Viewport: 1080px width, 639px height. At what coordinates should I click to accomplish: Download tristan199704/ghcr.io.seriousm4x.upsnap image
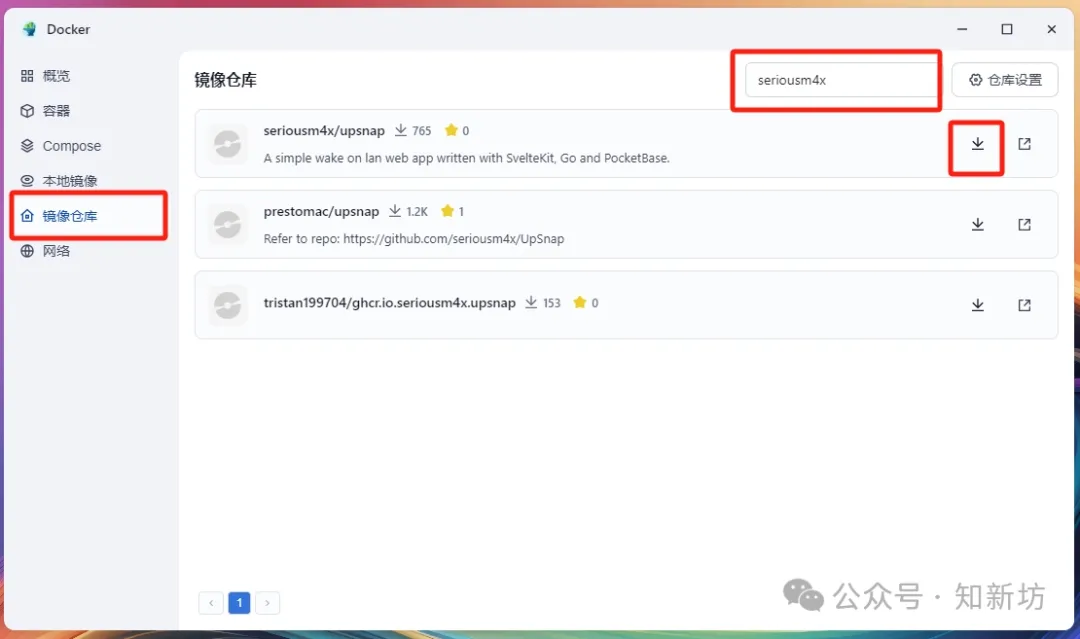977,305
